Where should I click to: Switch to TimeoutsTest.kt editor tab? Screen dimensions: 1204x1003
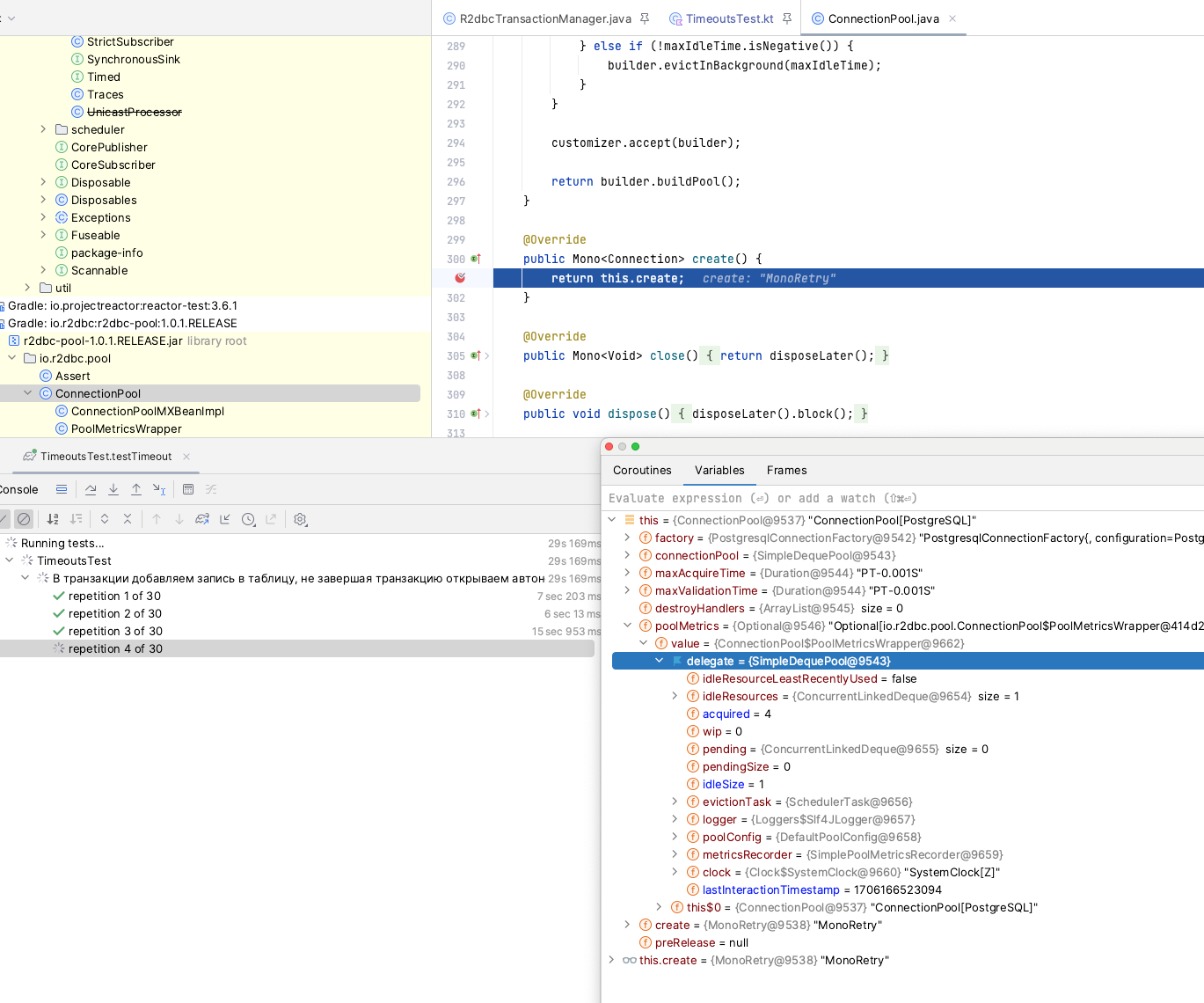point(730,18)
